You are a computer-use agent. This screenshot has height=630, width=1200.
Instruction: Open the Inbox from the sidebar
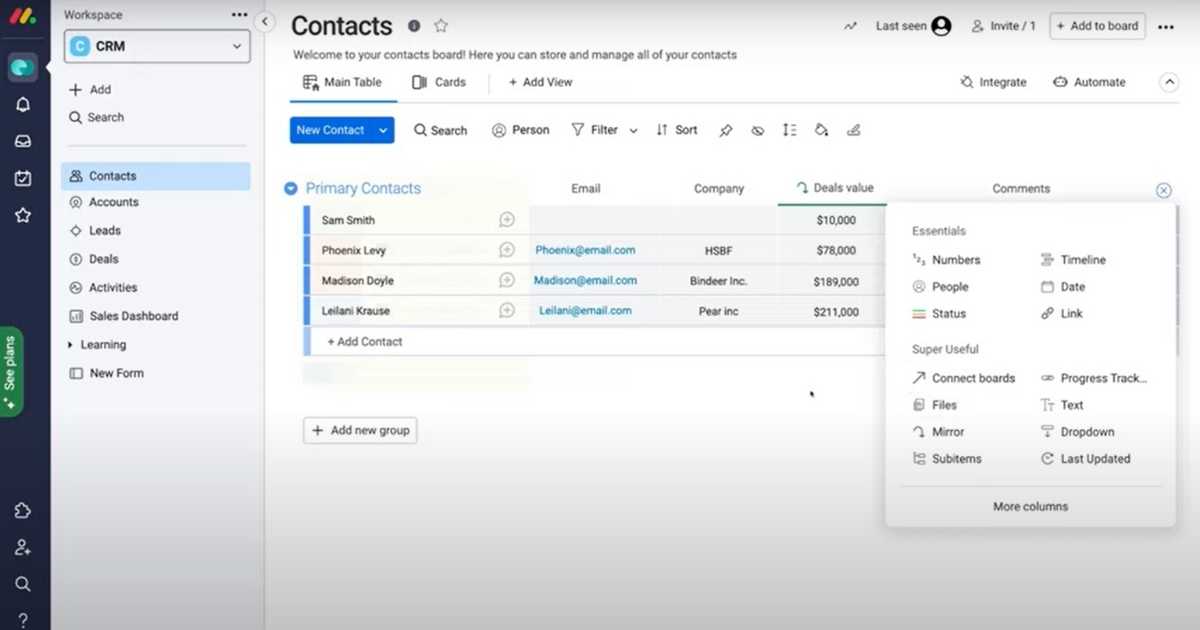[x=23, y=140]
